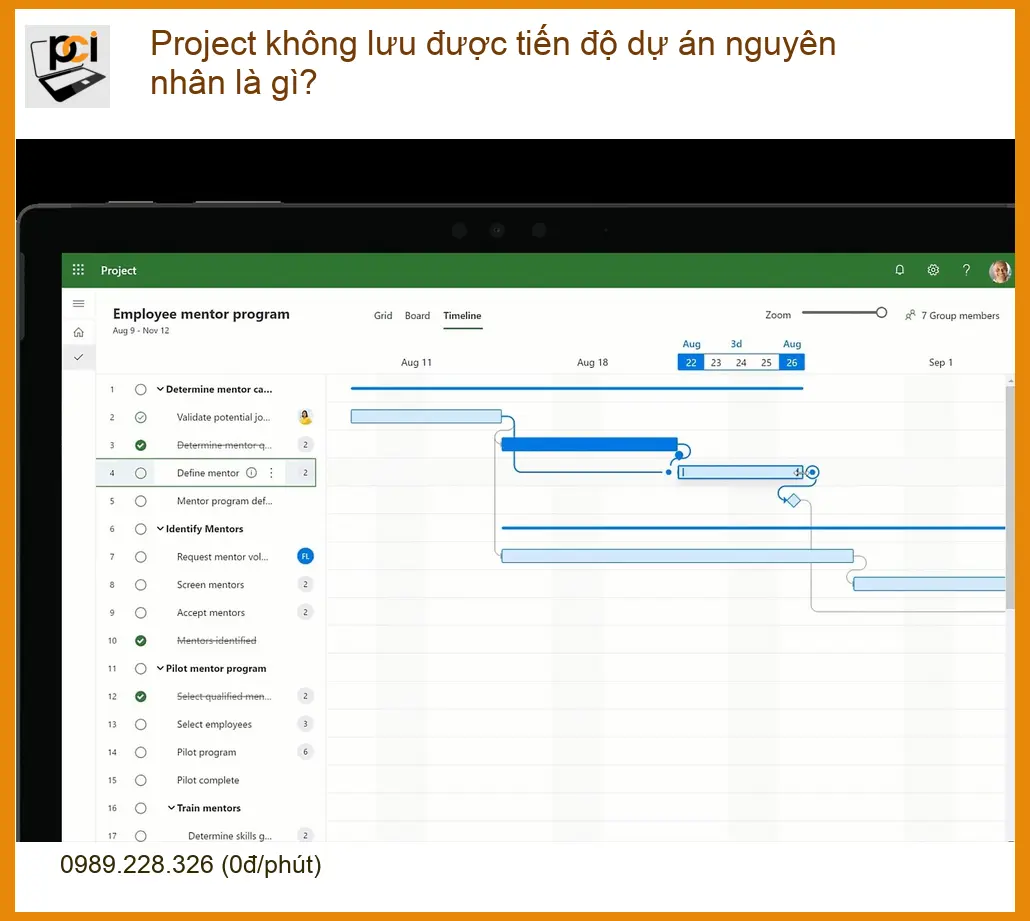Image resolution: width=1030 pixels, height=921 pixels.
Task: Collapse the Pilot mentor program group
Action: tap(160, 668)
